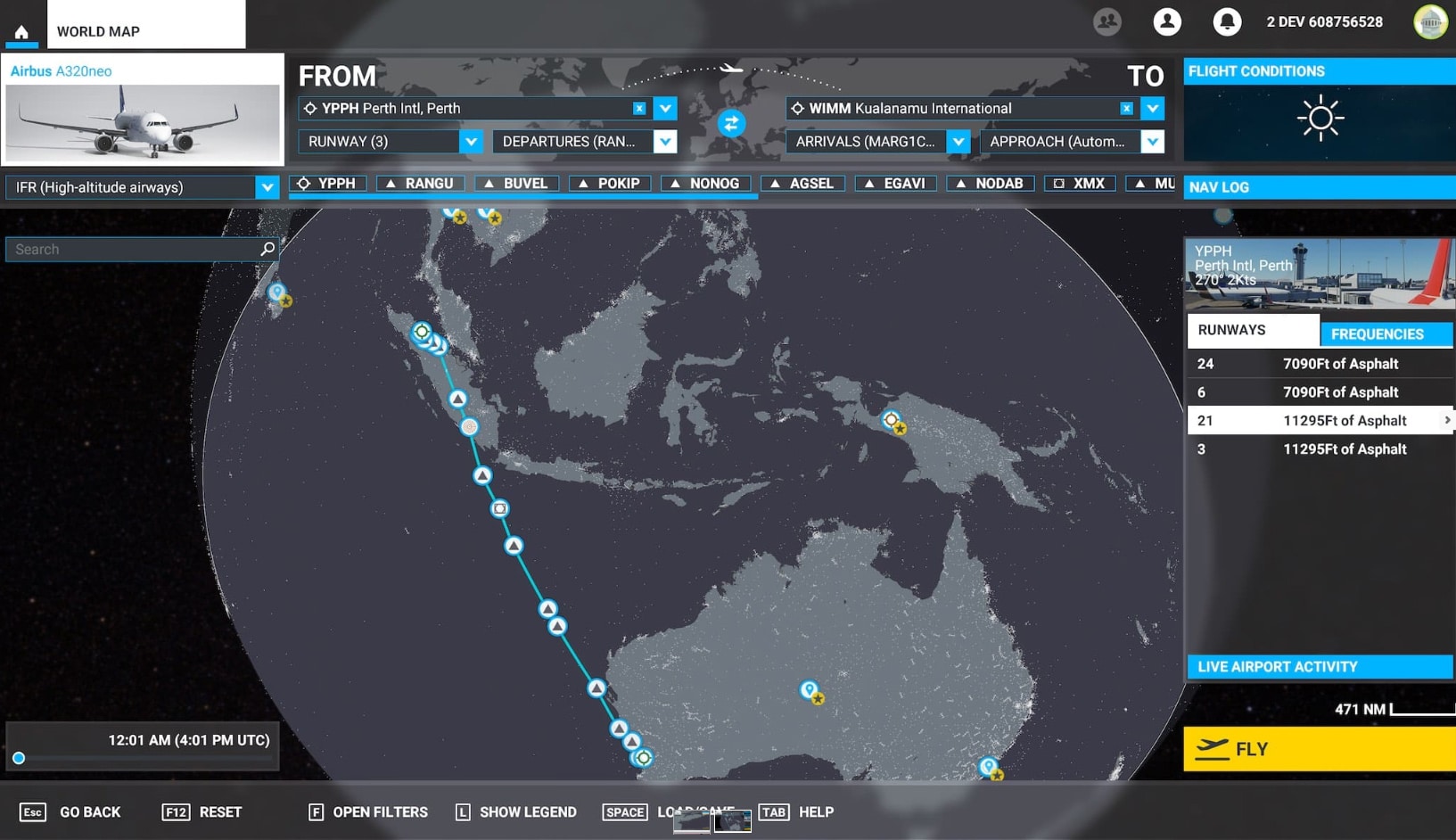Switch to the Frequencies tab

(x=1377, y=334)
